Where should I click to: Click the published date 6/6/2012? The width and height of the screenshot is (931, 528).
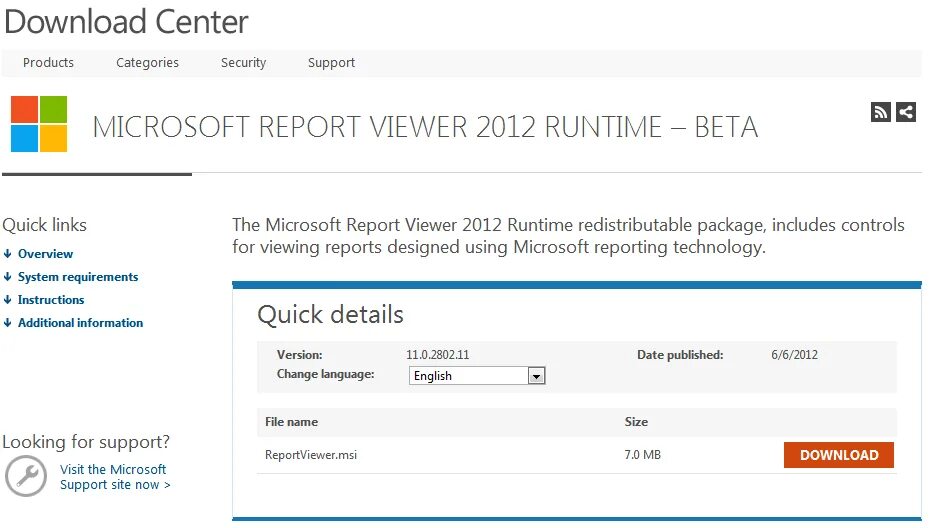coord(794,355)
